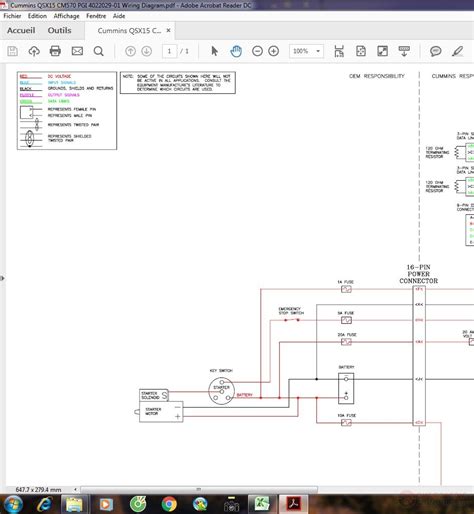
Task: Expand the left navigation pane arrow
Action: 2,278
